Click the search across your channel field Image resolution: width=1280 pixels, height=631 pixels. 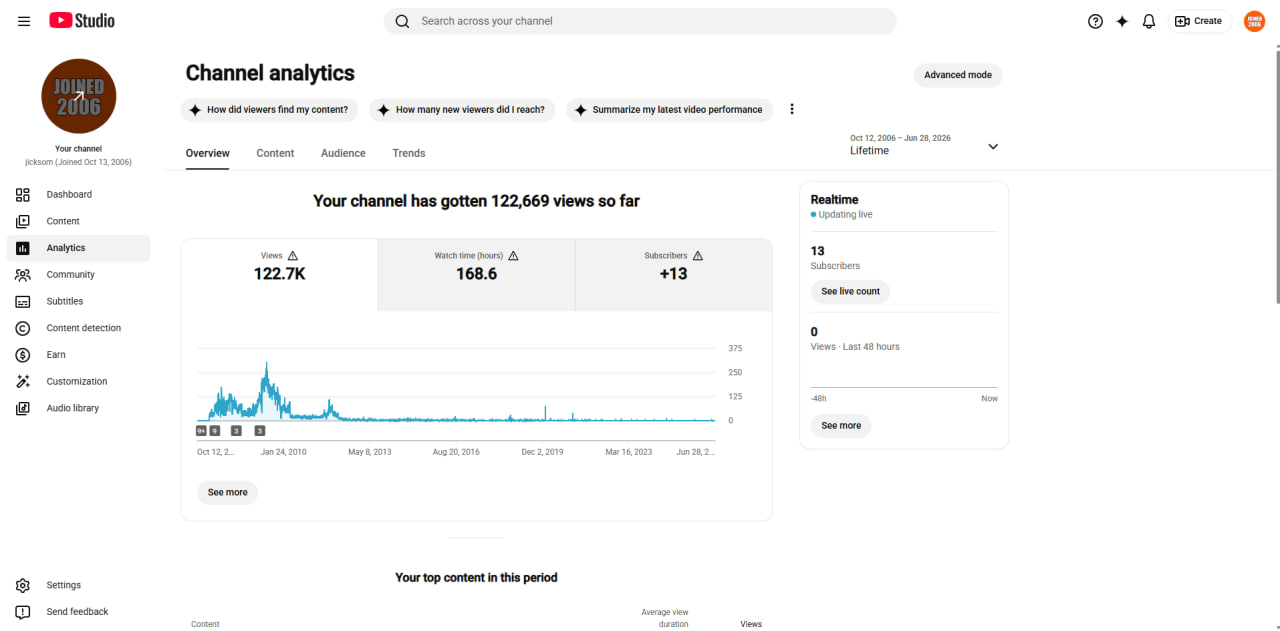click(x=640, y=21)
